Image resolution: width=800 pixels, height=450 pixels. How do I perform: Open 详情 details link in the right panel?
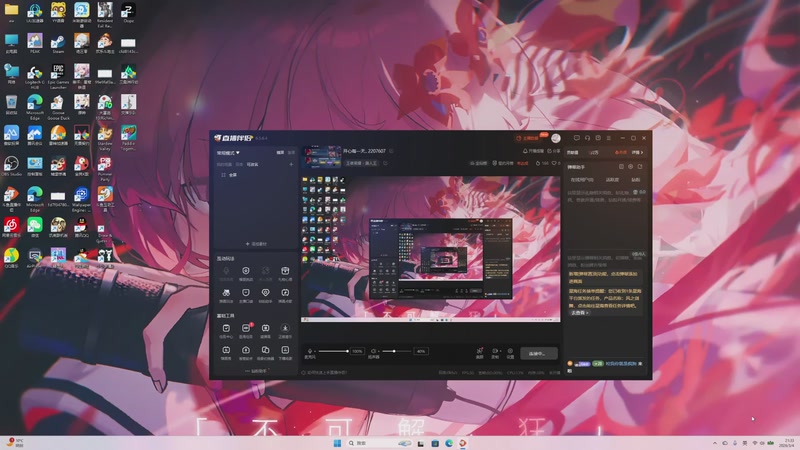pyautogui.click(x=638, y=153)
